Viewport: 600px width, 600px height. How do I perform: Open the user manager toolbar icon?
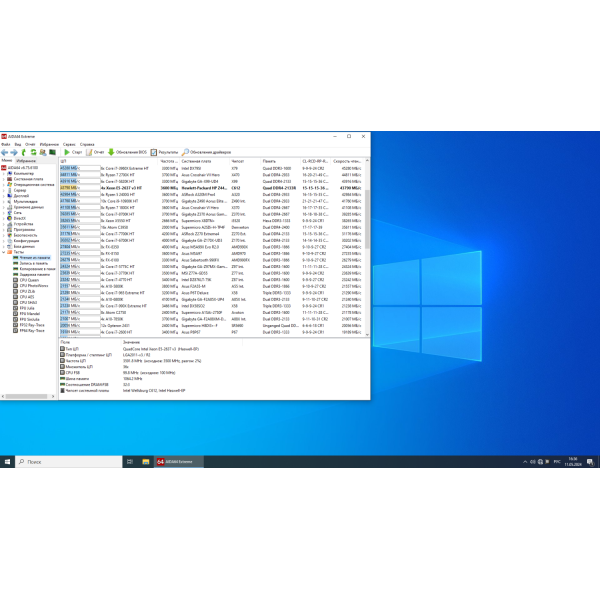43,152
